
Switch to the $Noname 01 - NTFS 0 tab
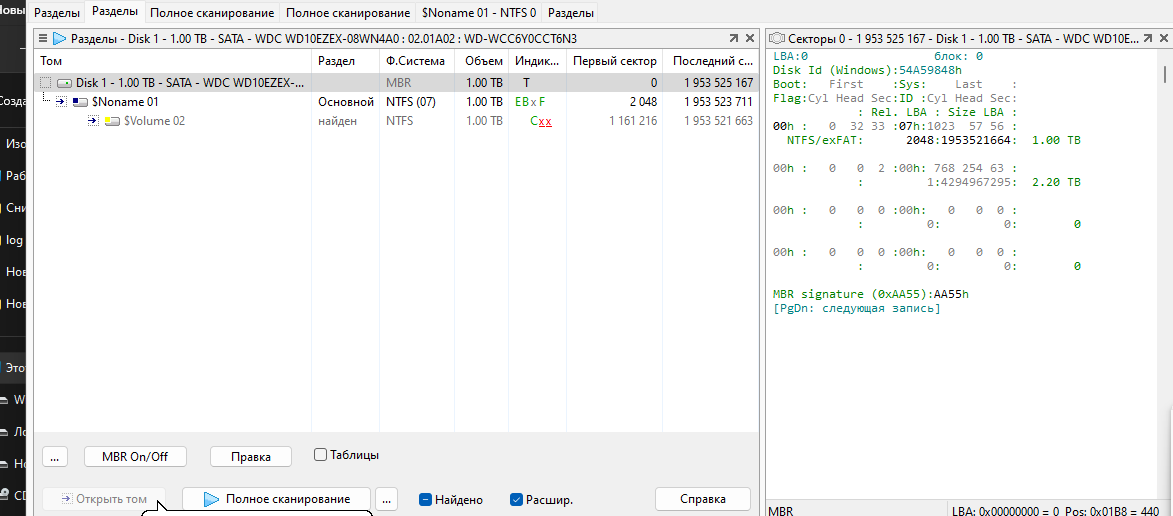tap(479, 13)
